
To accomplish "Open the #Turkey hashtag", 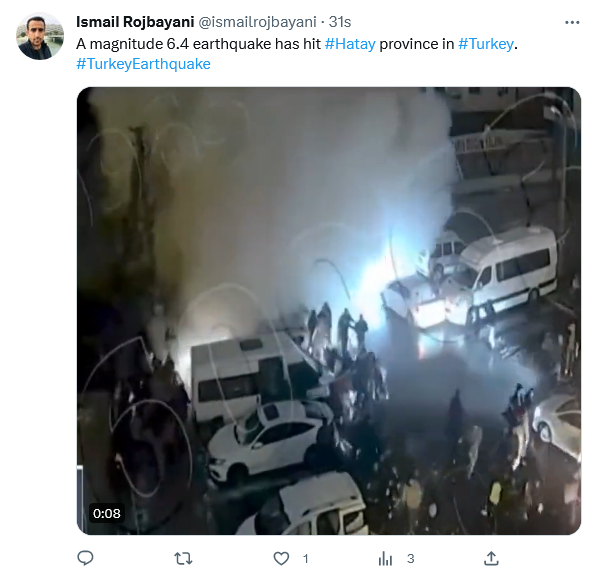I will [486, 44].
